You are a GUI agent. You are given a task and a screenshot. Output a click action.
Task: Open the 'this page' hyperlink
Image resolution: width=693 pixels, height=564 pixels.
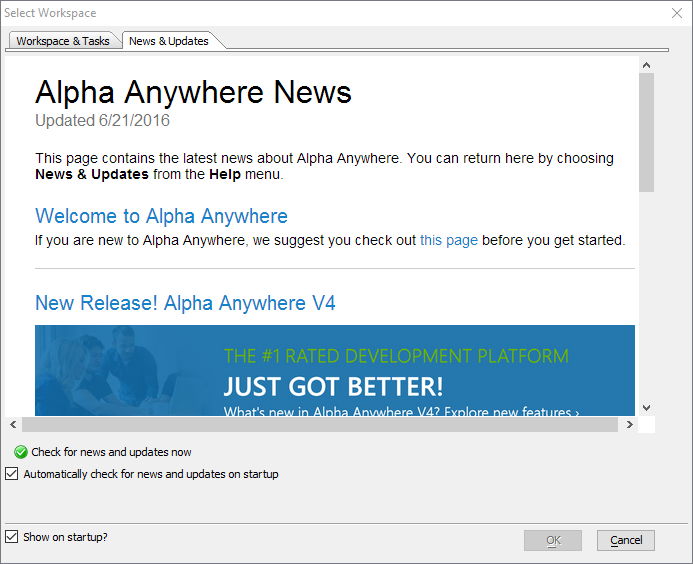(449, 240)
